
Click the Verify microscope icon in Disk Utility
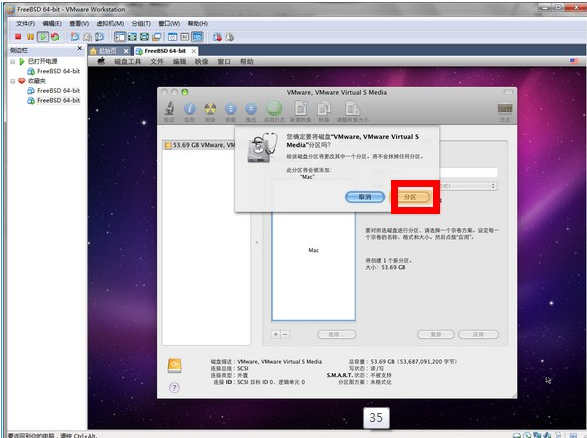[170, 109]
